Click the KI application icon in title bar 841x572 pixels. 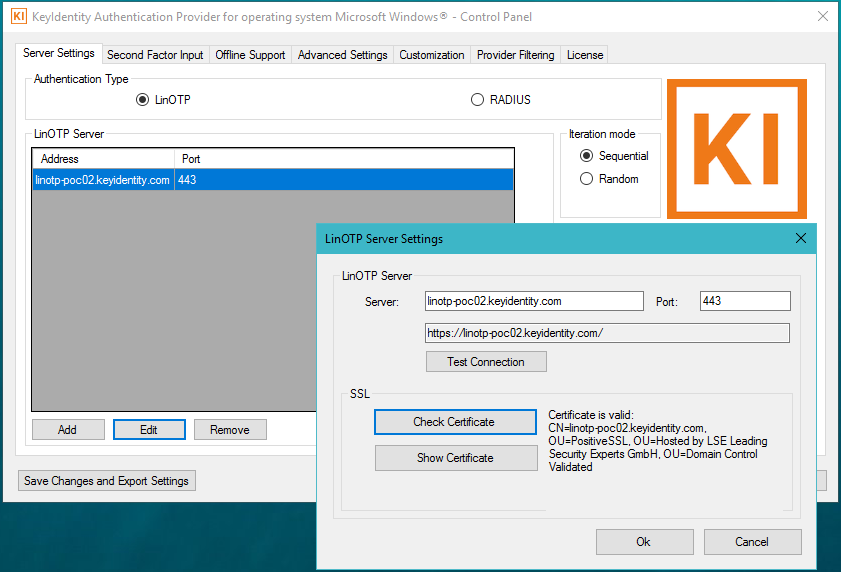(x=18, y=16)
